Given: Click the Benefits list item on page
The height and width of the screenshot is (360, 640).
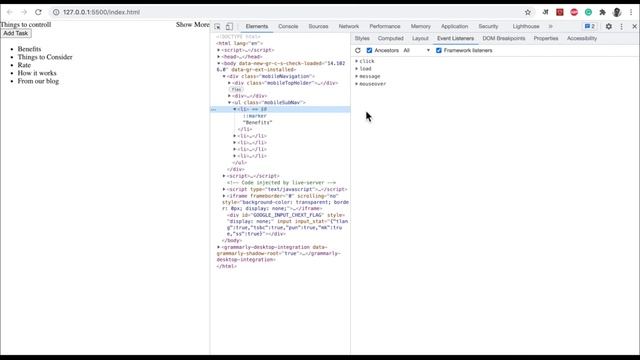Looking at the screenshot, I should coord(29,49).
